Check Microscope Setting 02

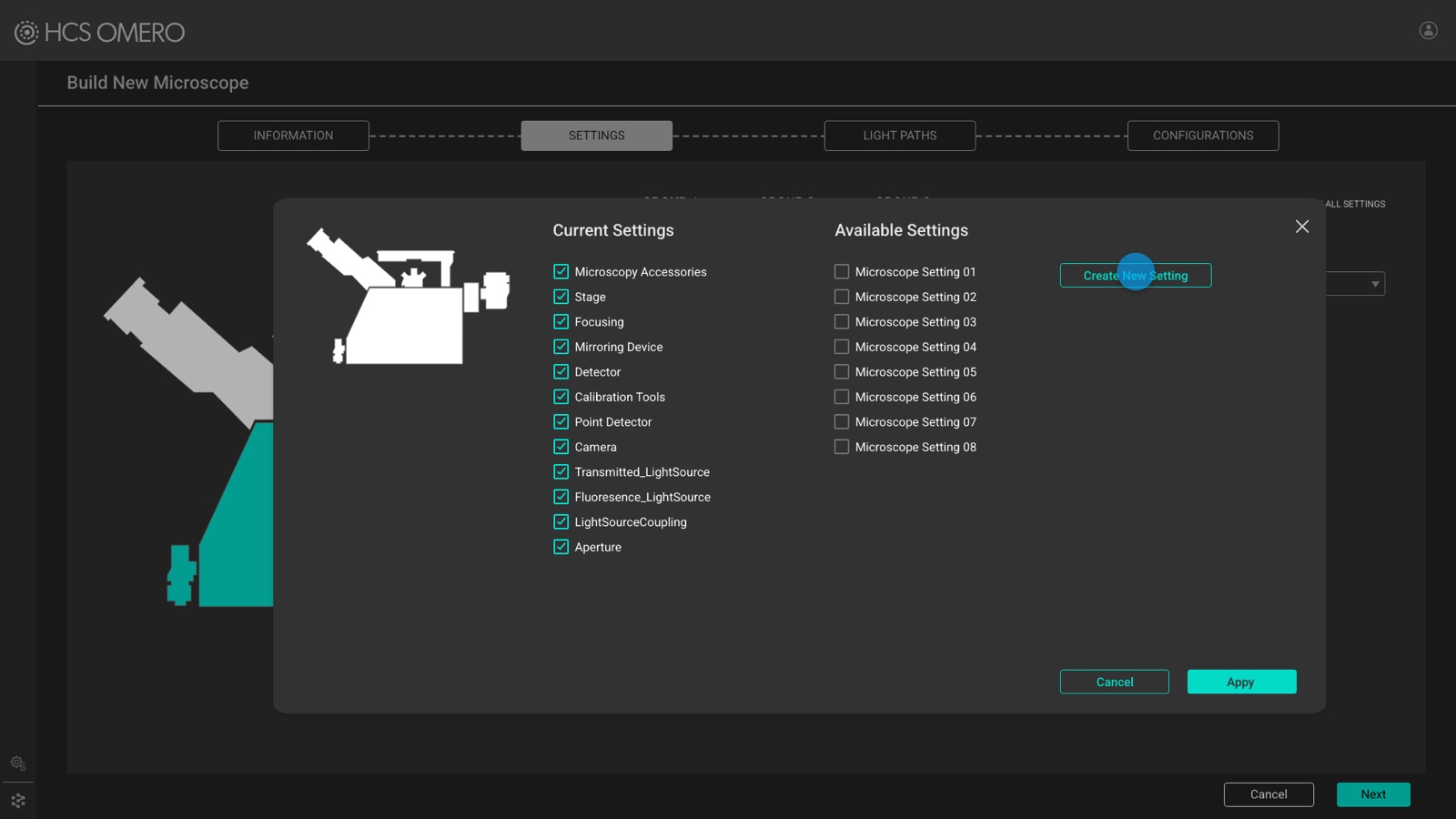842,297
